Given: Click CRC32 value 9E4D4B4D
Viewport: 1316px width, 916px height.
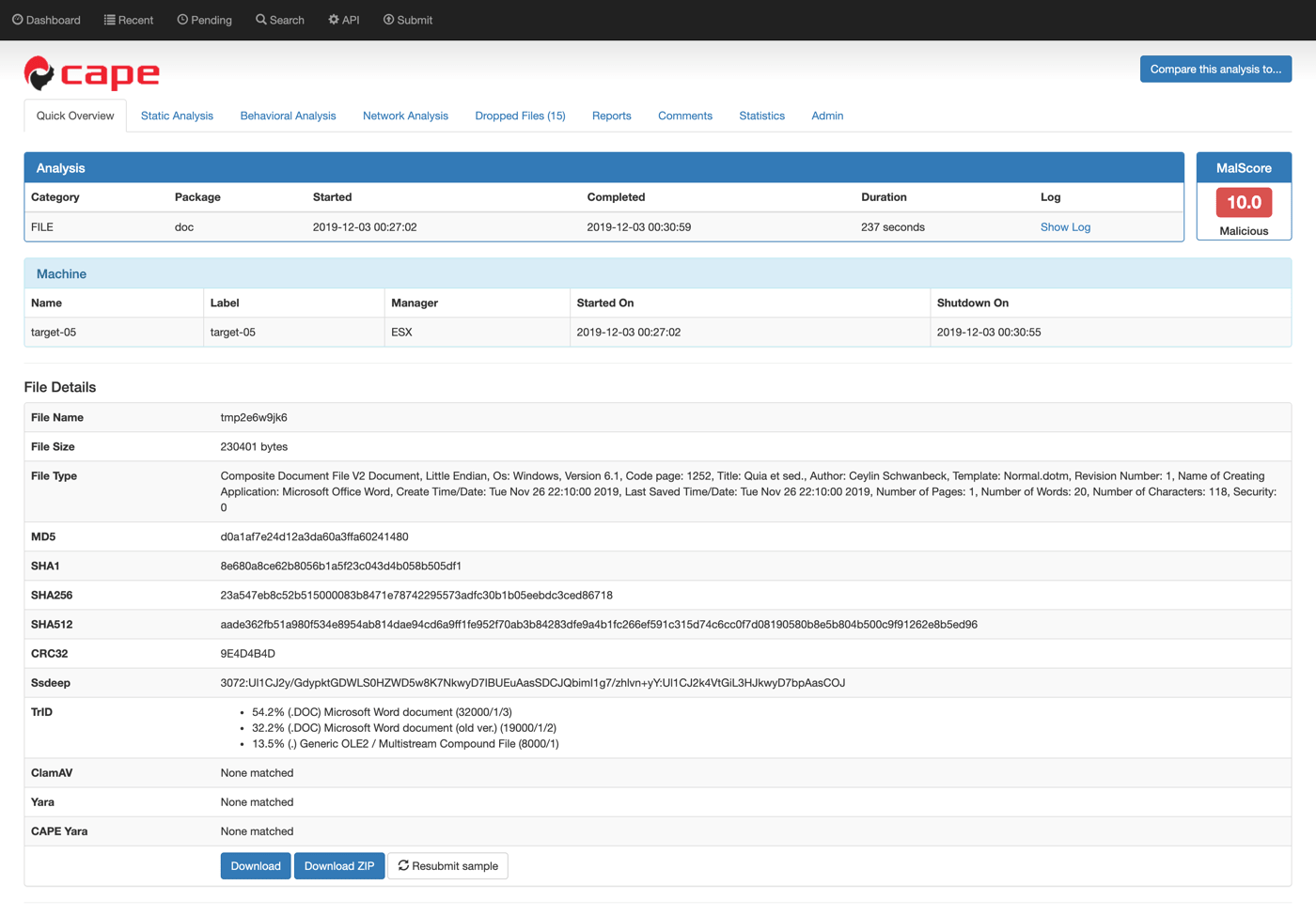Looking at the screenshot, I should (x=247, y=653).
